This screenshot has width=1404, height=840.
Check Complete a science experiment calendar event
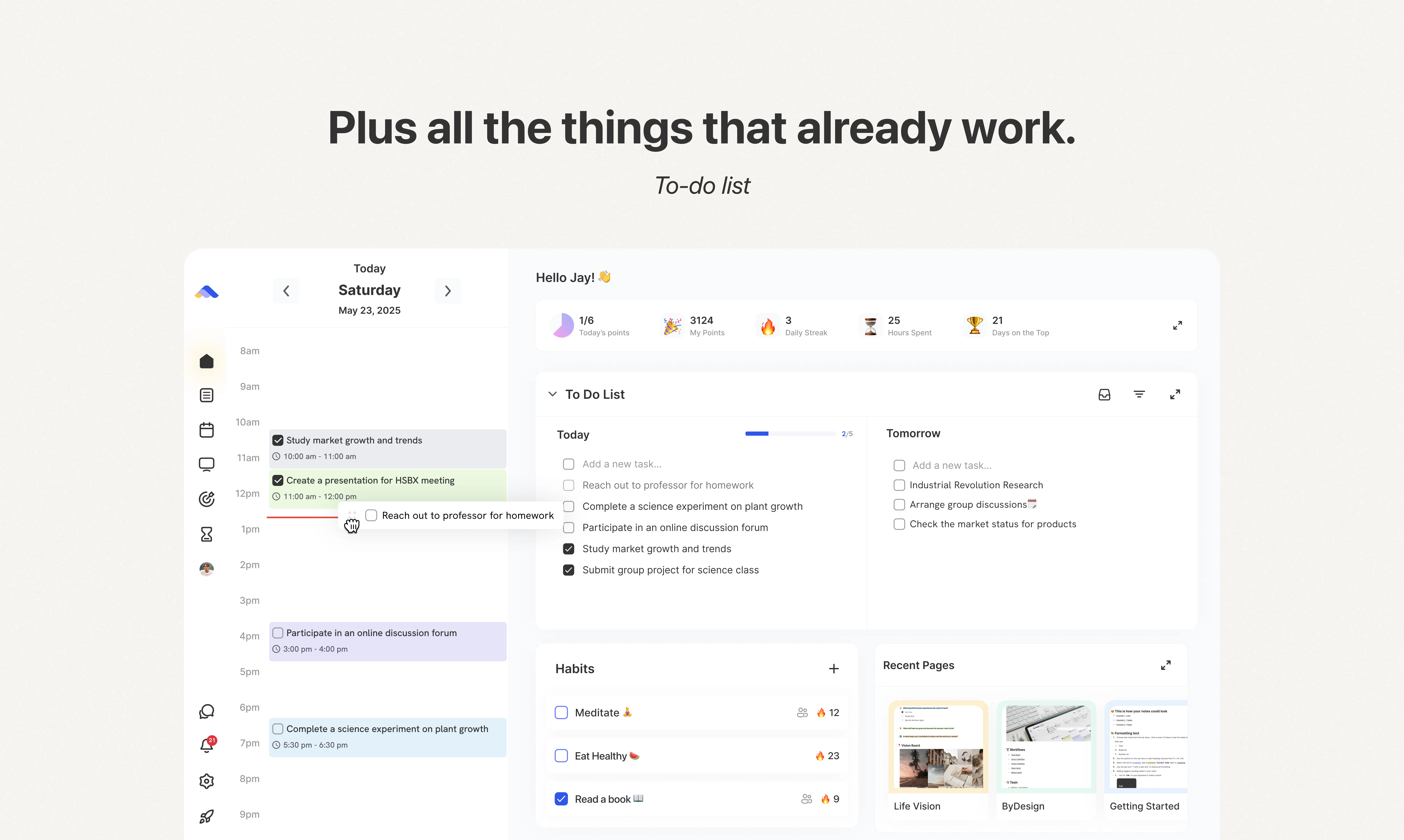click(278, 729)
